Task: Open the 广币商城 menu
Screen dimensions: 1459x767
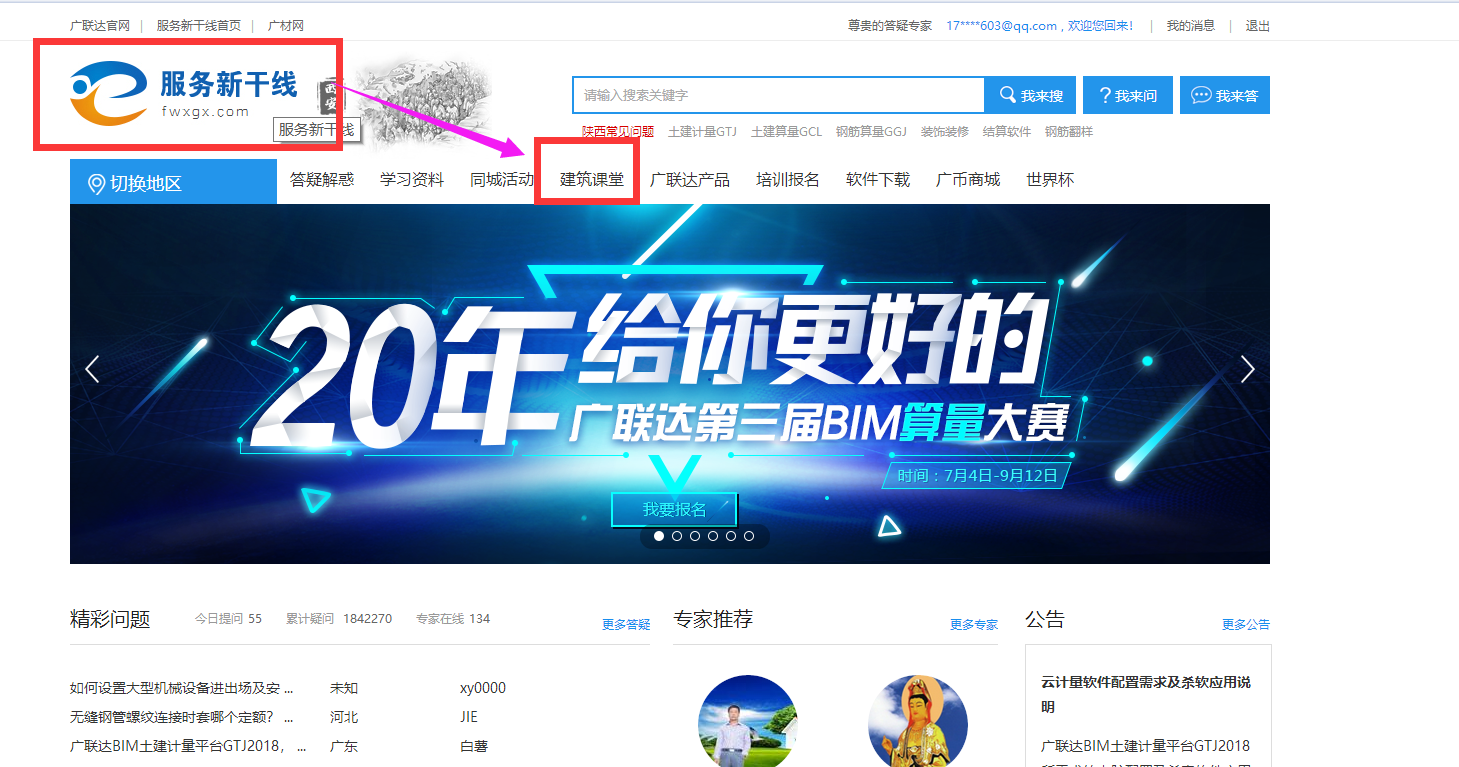Action: 968,180
